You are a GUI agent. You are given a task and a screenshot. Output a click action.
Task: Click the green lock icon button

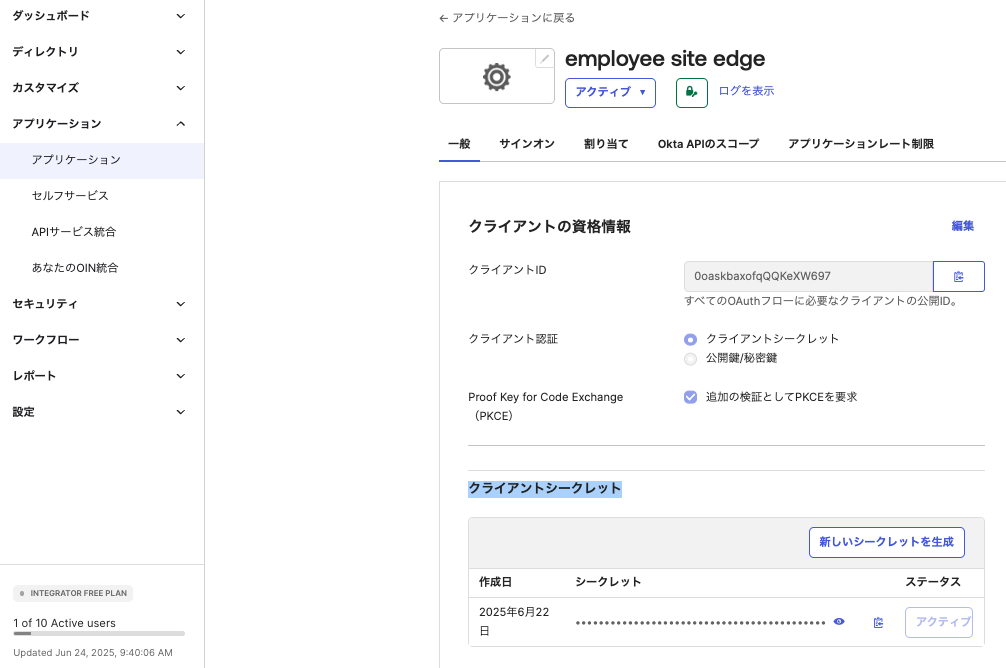pyautogui.click(x=691, y=92)
